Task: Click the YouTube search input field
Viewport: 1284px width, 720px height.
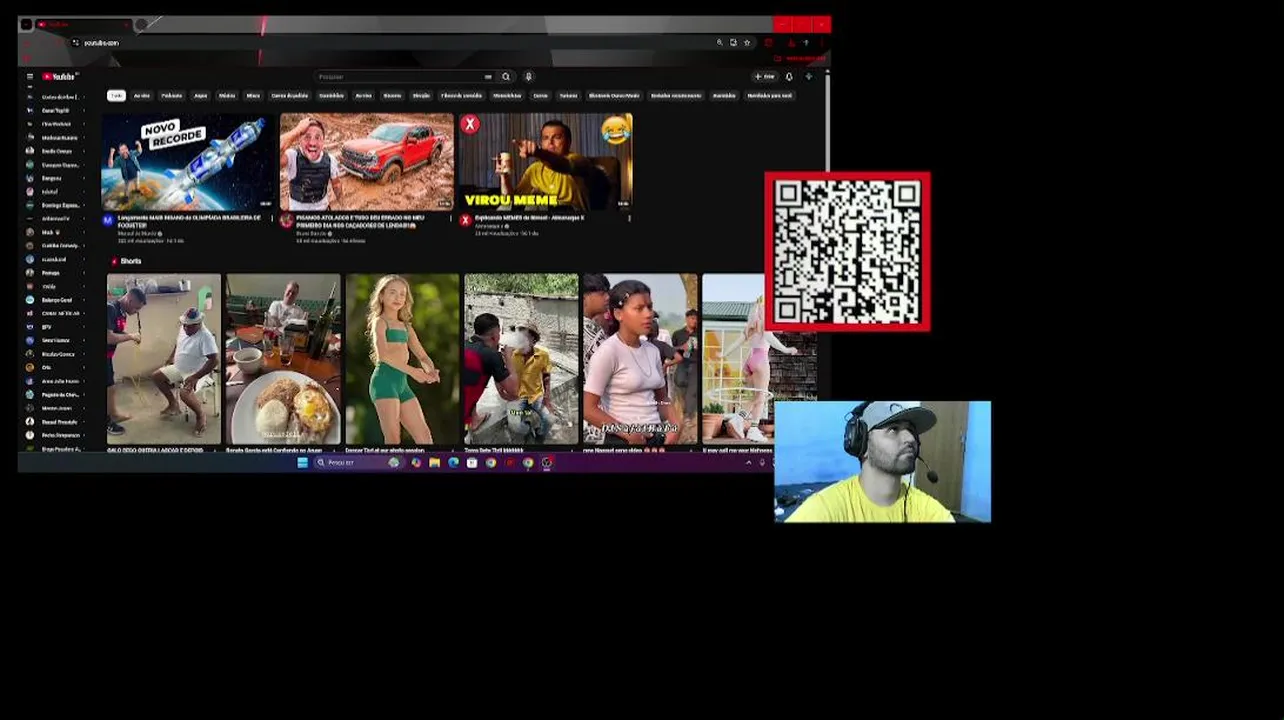Action: [399, 76]
